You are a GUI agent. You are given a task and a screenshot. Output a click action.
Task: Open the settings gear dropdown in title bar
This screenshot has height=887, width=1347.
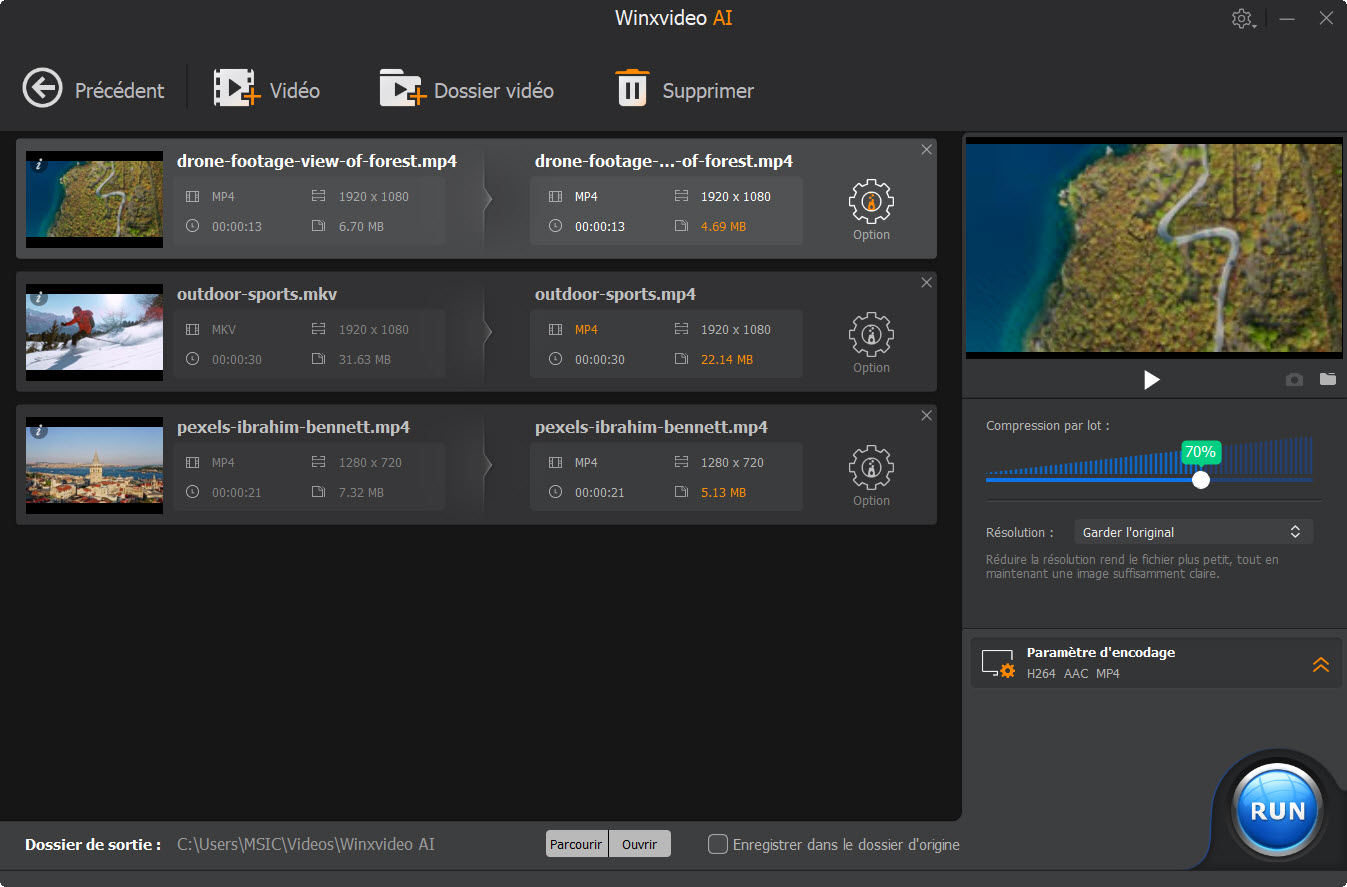(1243, 19)
